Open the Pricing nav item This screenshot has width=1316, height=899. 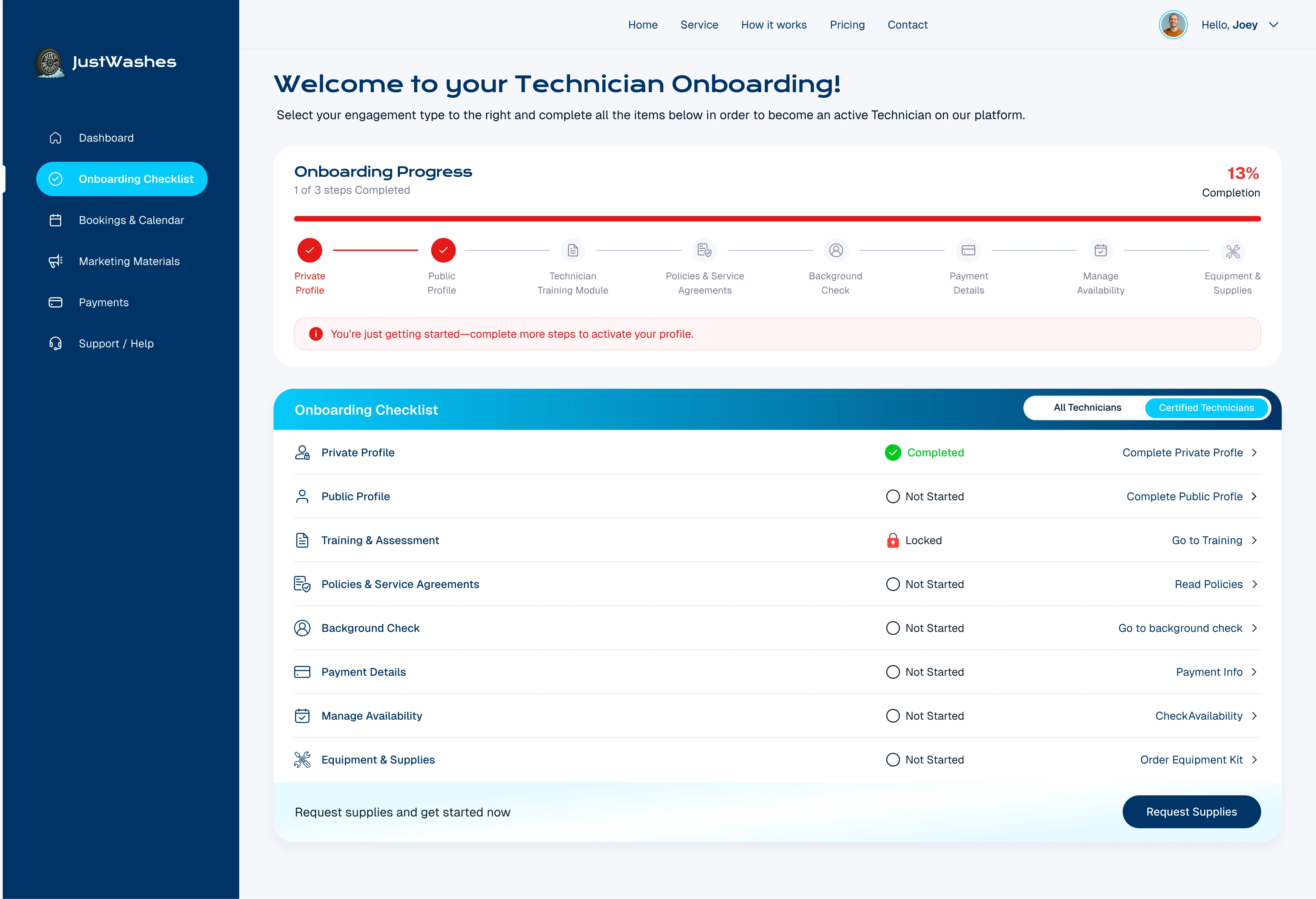(847, 25)
